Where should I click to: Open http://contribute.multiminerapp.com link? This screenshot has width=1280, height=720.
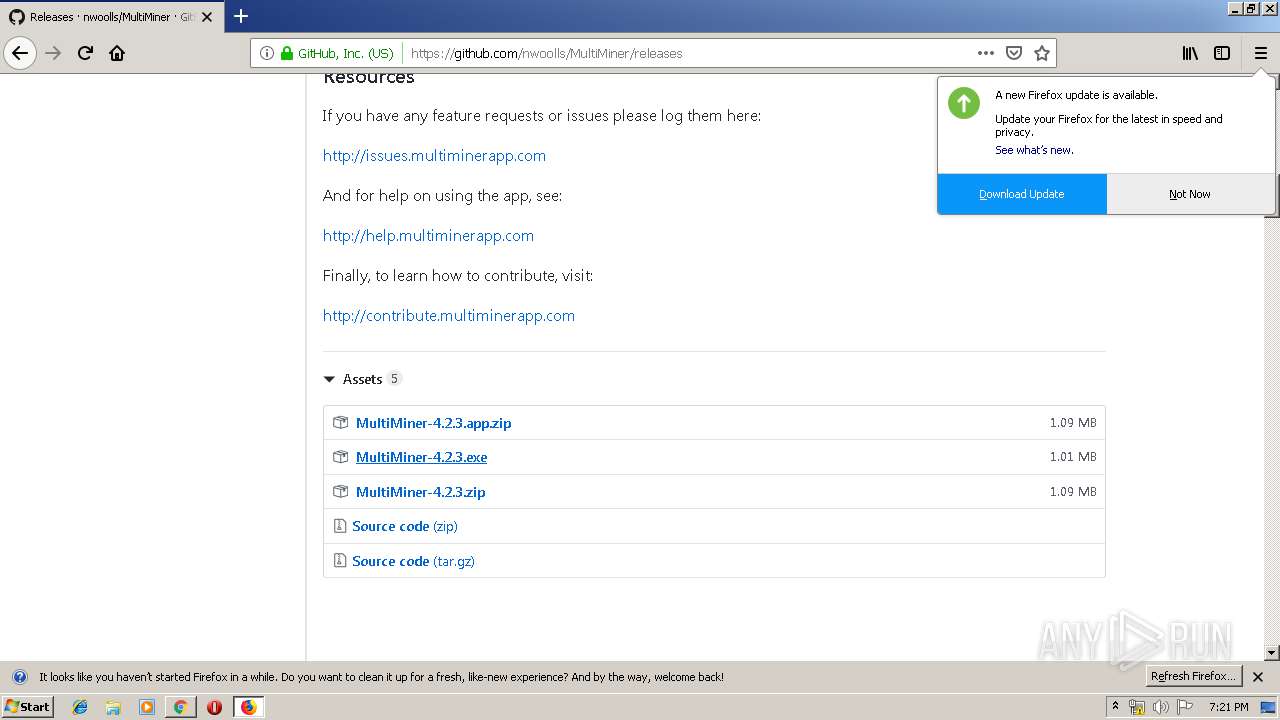coord(449,316)
